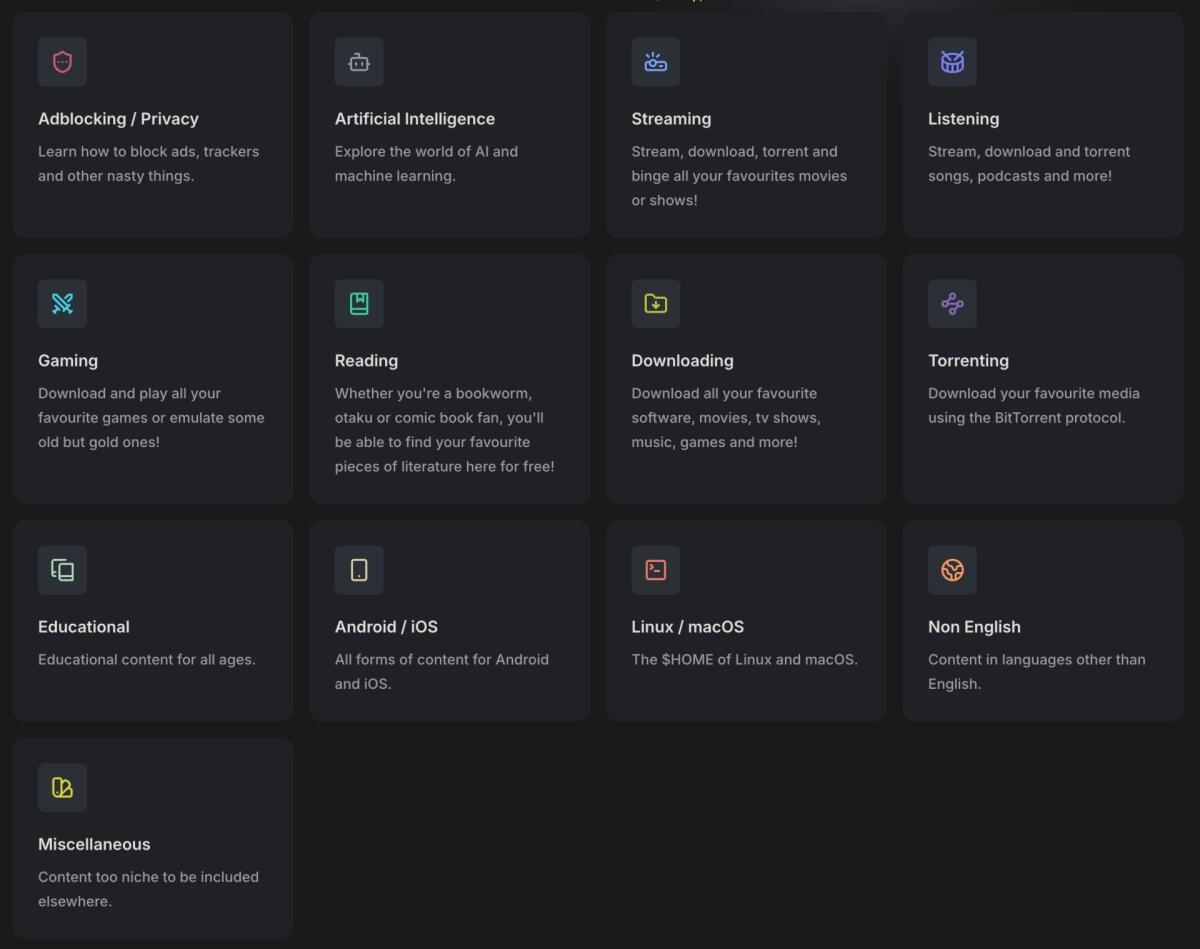Select the Streaming router icon
Image resolution: width=1200 pixels, height=949 pixels.
[655, 62]
